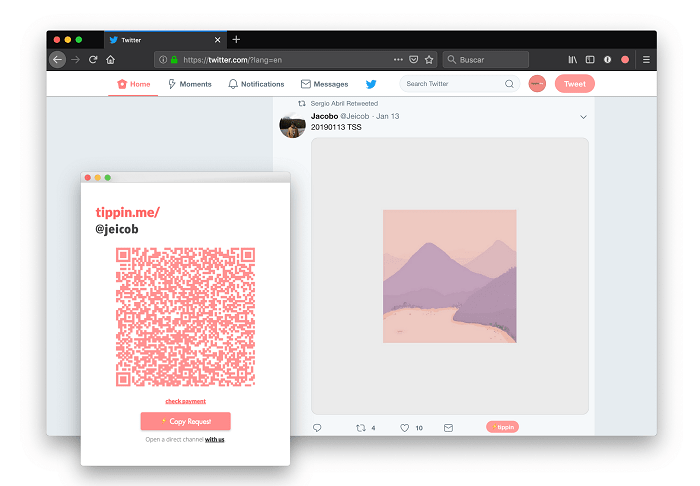Viewport: 700px width, 486px height.
Task: Open Twitter Notifications
Action: tap(256, 84)
